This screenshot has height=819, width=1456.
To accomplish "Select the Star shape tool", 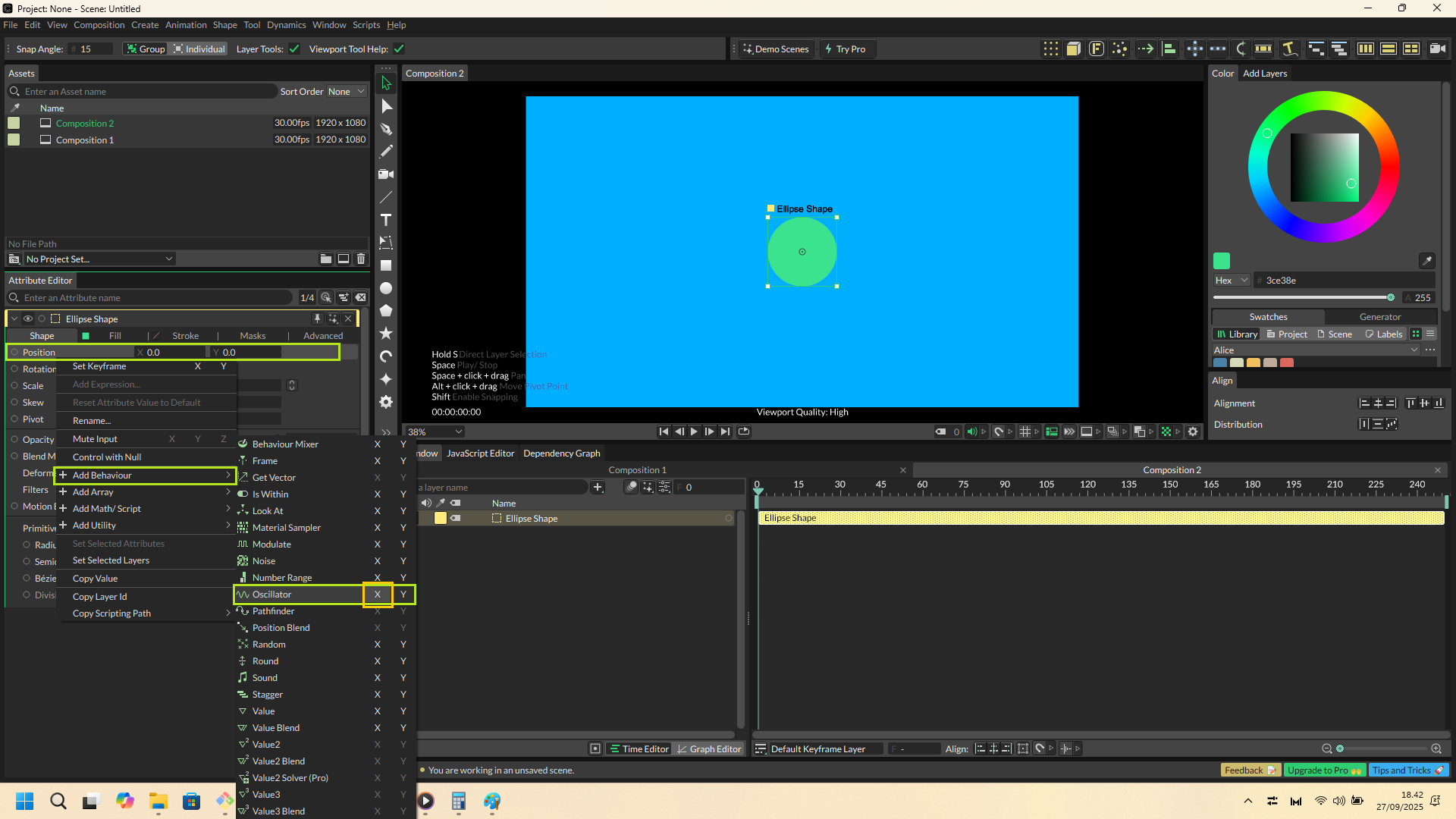I will tap(386, 334).
